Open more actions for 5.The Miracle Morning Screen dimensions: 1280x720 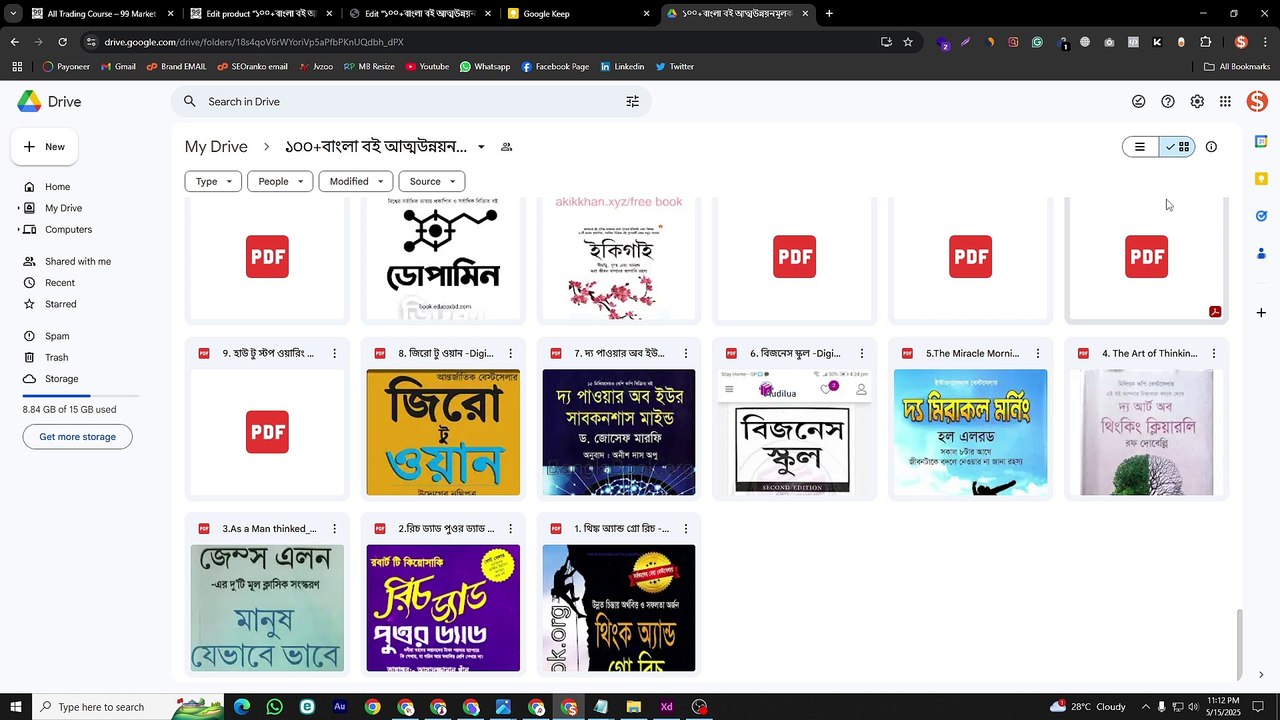[1038, 353]
